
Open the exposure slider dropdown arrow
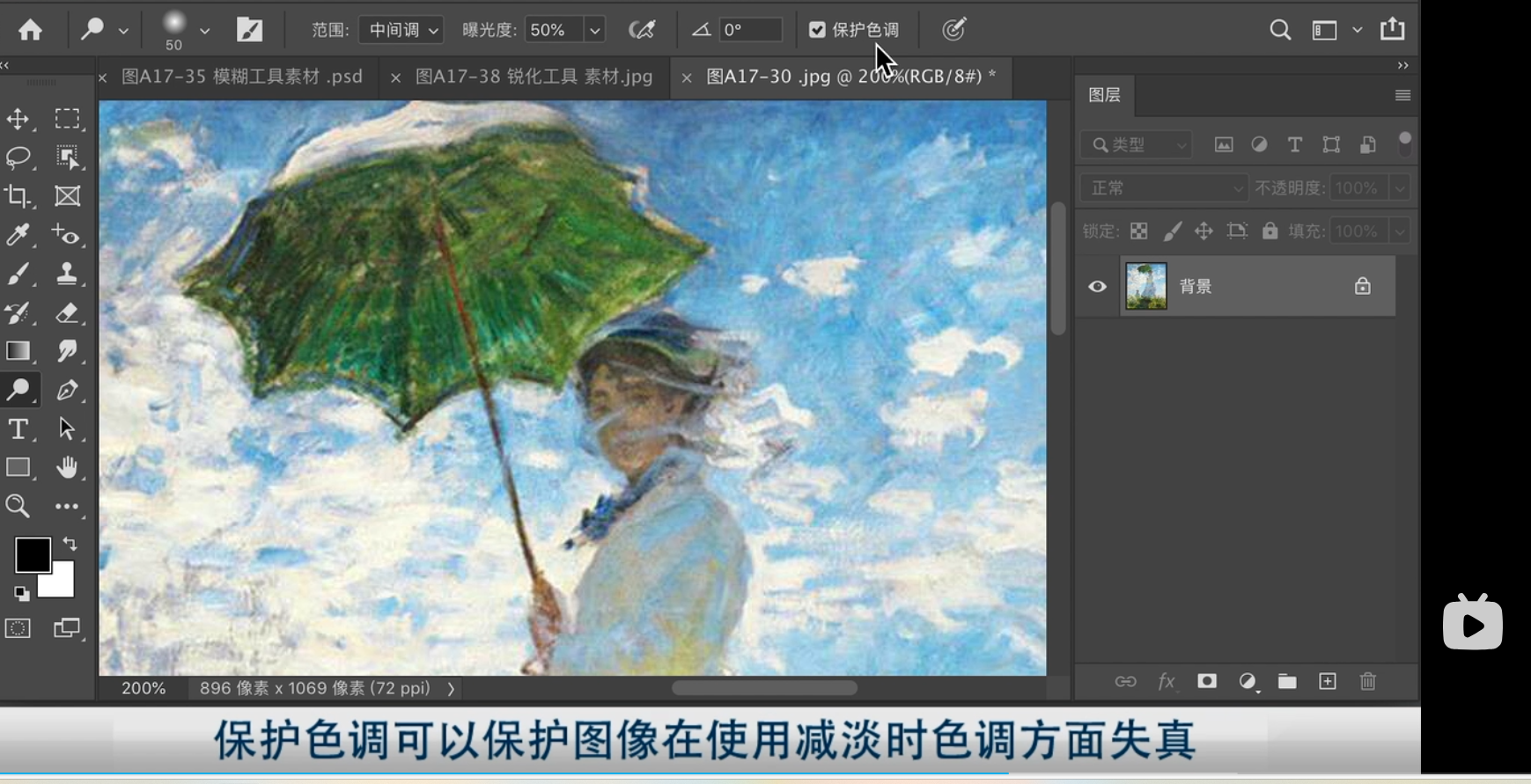[x=594, y=30]
